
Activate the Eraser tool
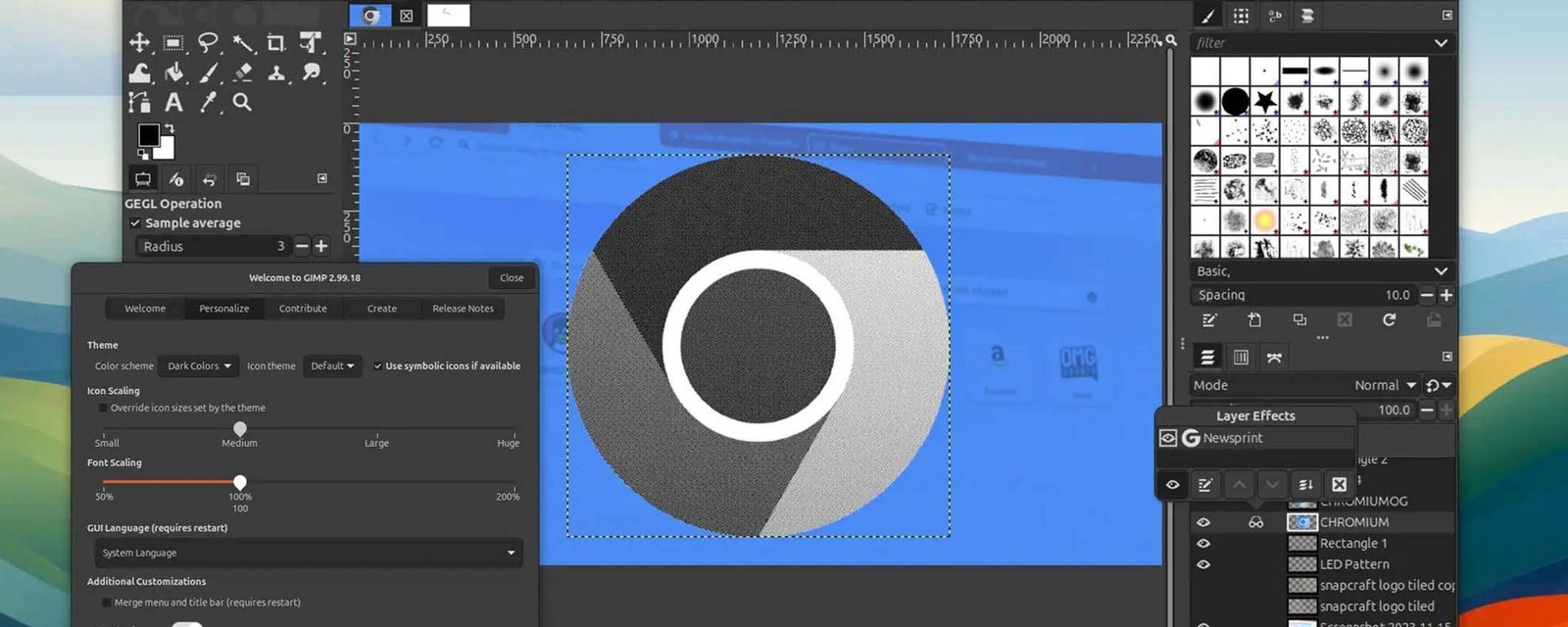(243, 72)
